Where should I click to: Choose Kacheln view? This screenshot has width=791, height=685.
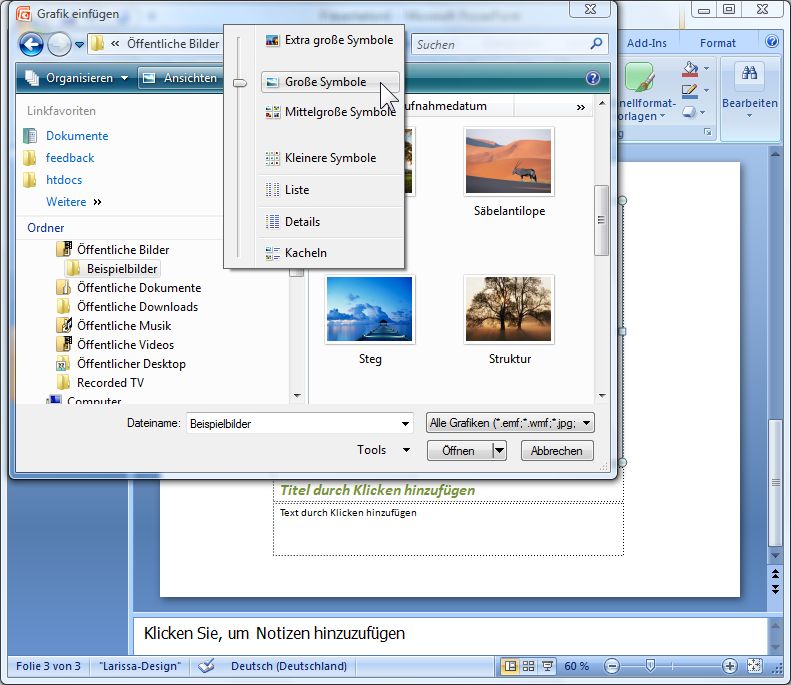tap(330, 253)
